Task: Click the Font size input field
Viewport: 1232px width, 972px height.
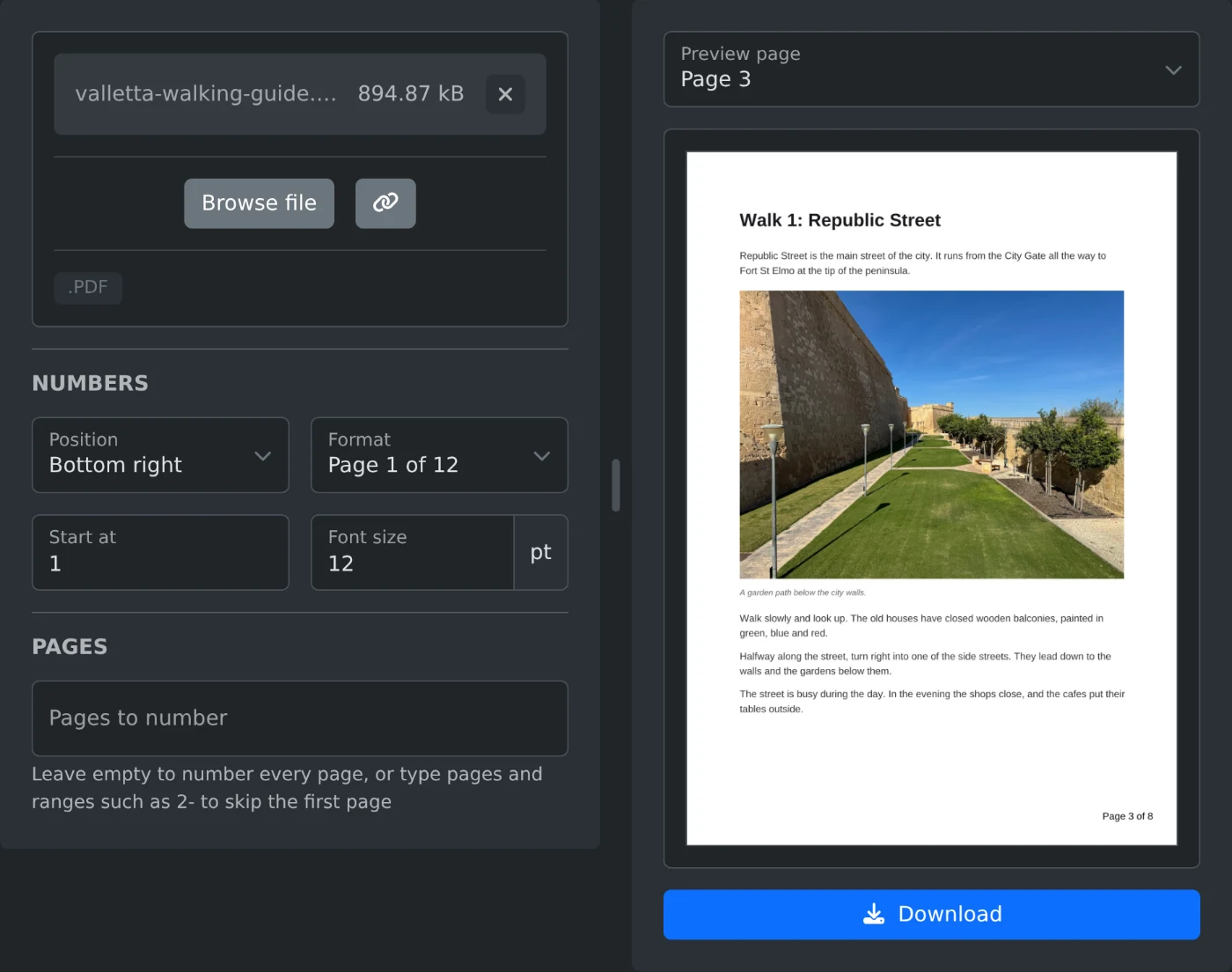Action: (x=413, y=553)
